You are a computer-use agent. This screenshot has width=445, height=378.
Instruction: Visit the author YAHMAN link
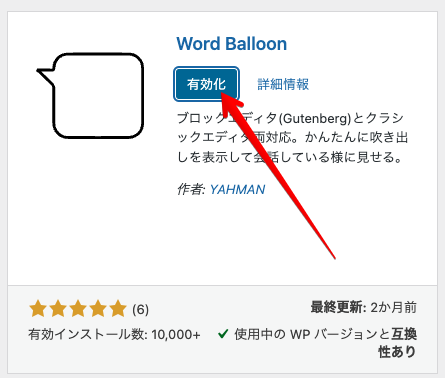(x=238, y=189)
